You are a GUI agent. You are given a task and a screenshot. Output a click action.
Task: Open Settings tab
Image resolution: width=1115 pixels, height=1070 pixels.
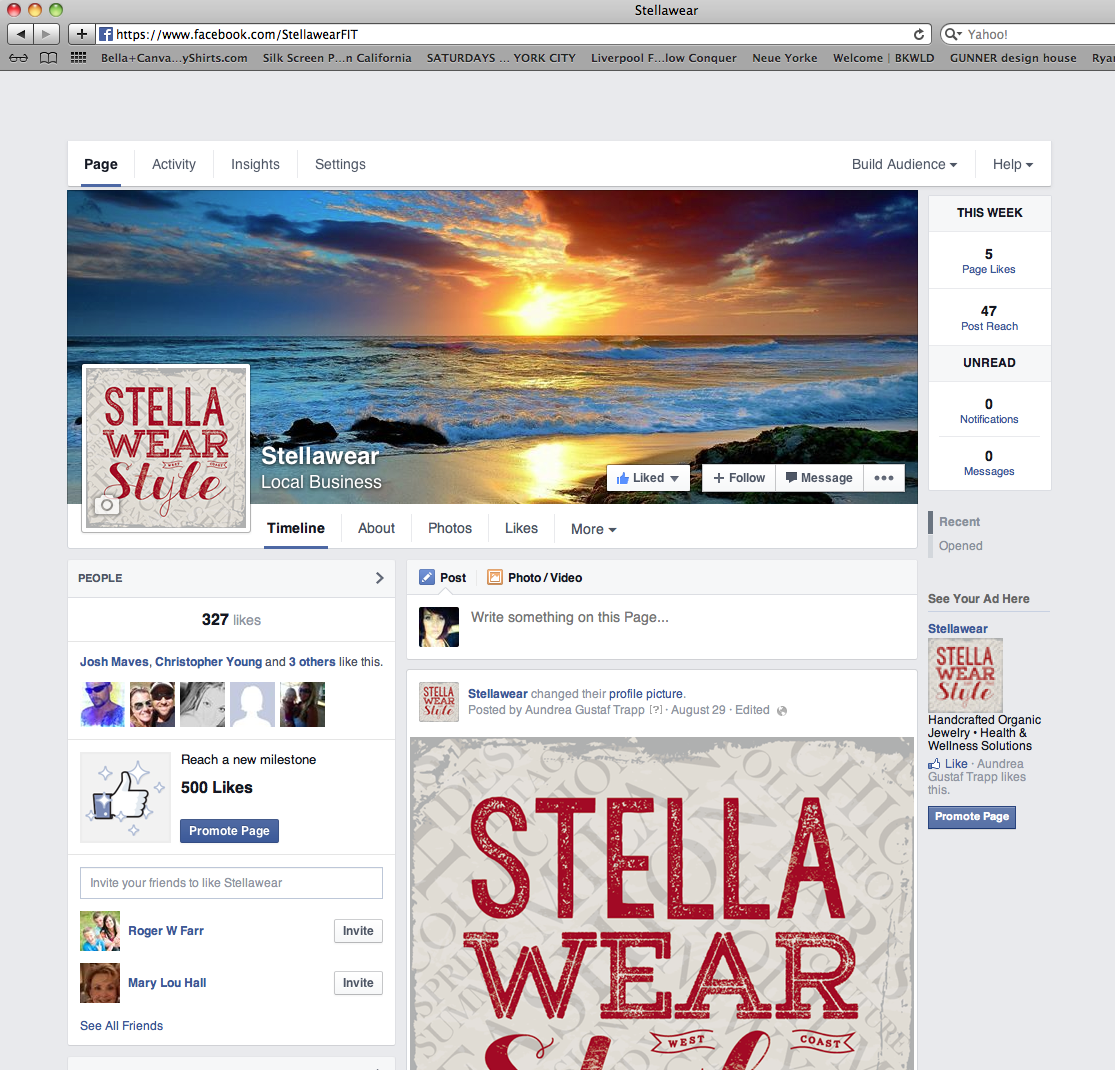click(340, 164)
